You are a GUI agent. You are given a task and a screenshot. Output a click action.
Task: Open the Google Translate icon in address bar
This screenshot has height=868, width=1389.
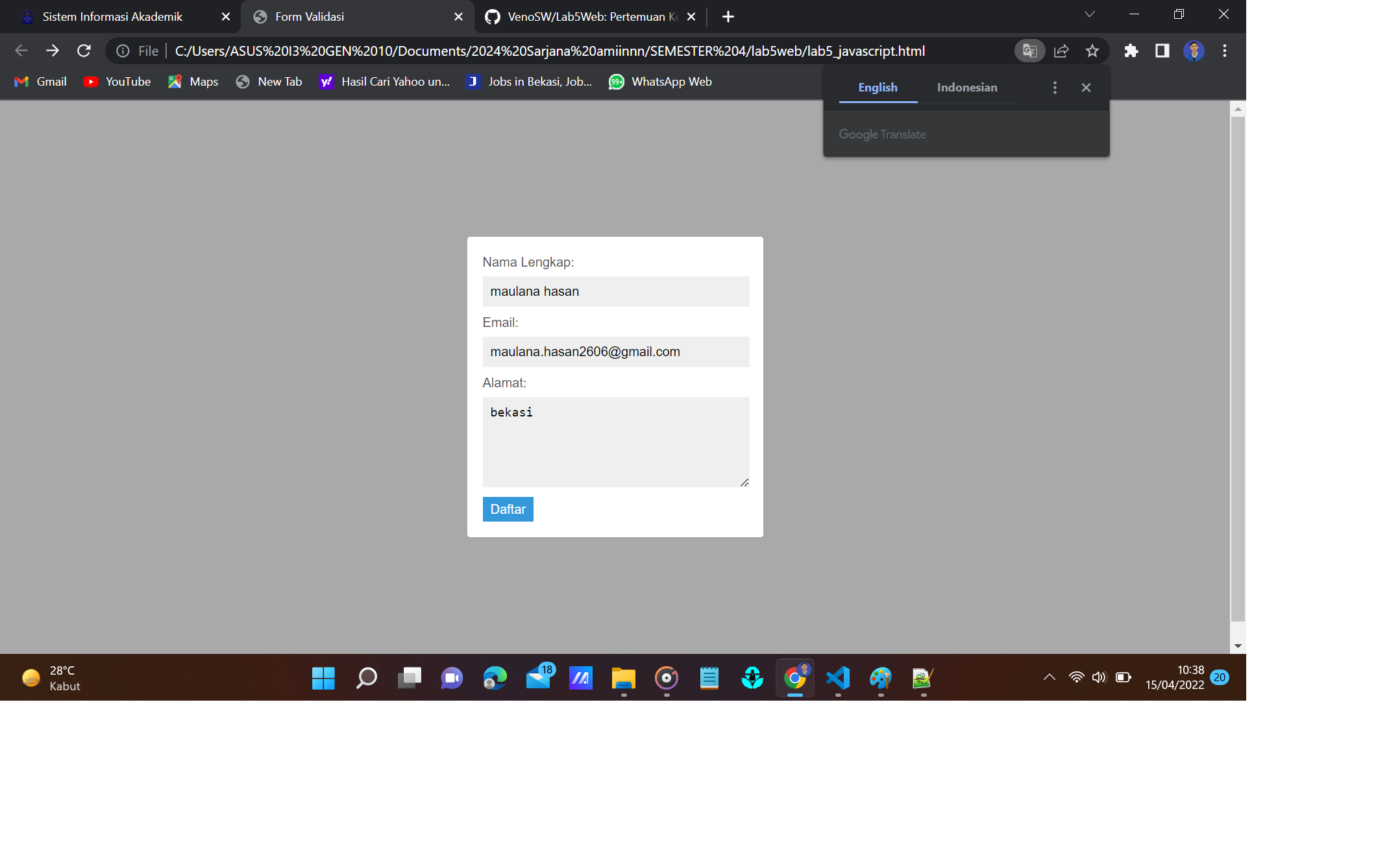tap(1029, 51)
